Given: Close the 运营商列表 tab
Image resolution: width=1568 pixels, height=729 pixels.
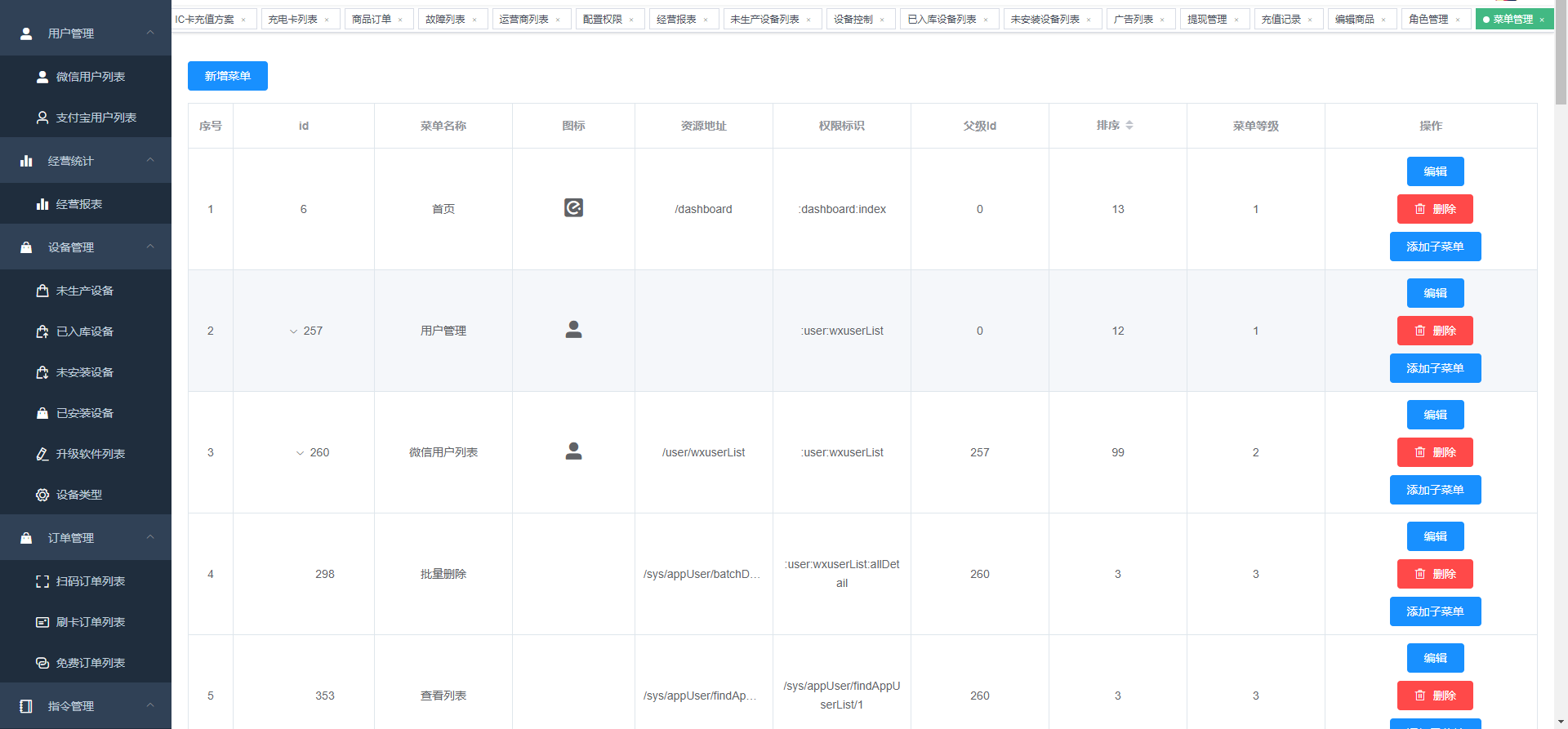Looking at the screenshot, I should [558, 20].
